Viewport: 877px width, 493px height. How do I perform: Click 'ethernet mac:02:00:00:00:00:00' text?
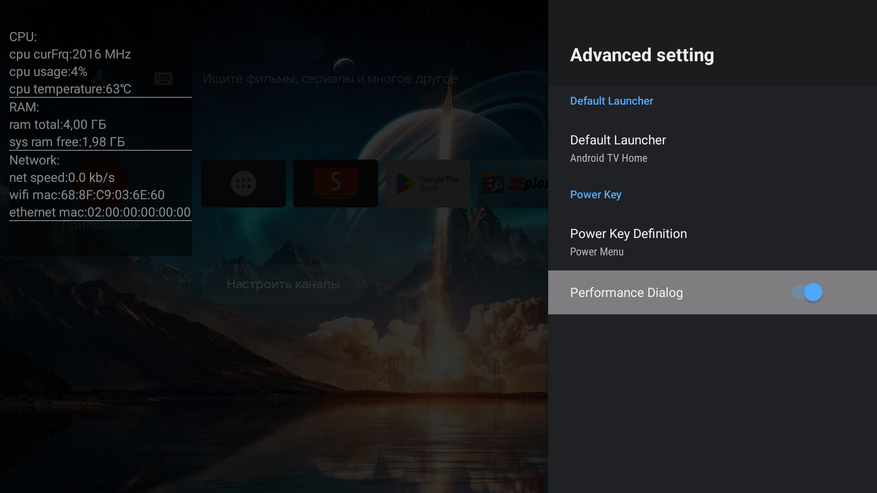[x=100, y=212]
